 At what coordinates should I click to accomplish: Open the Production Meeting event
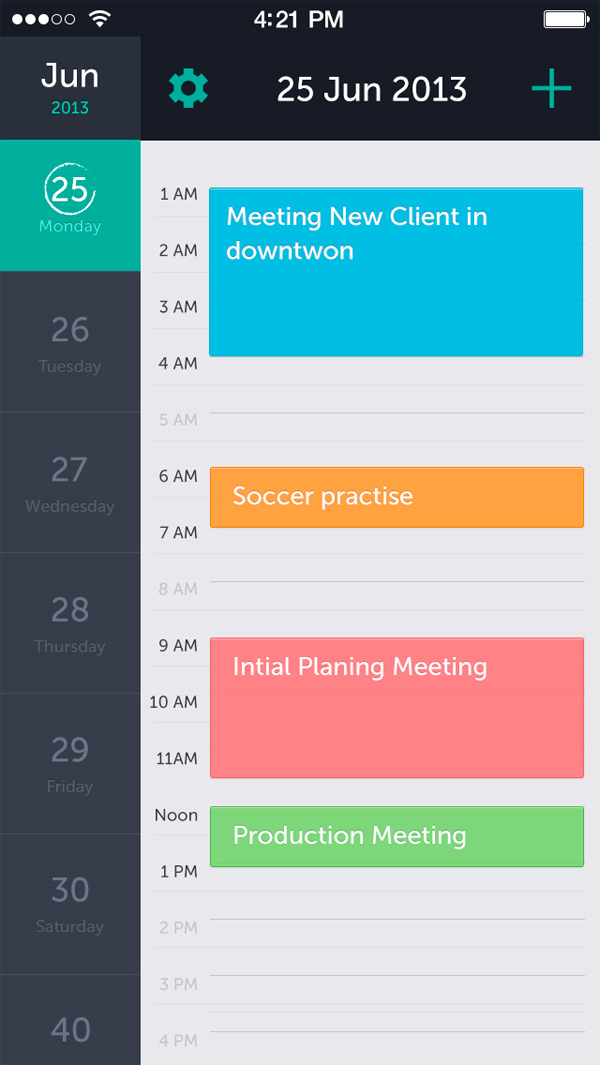[396, 836]
